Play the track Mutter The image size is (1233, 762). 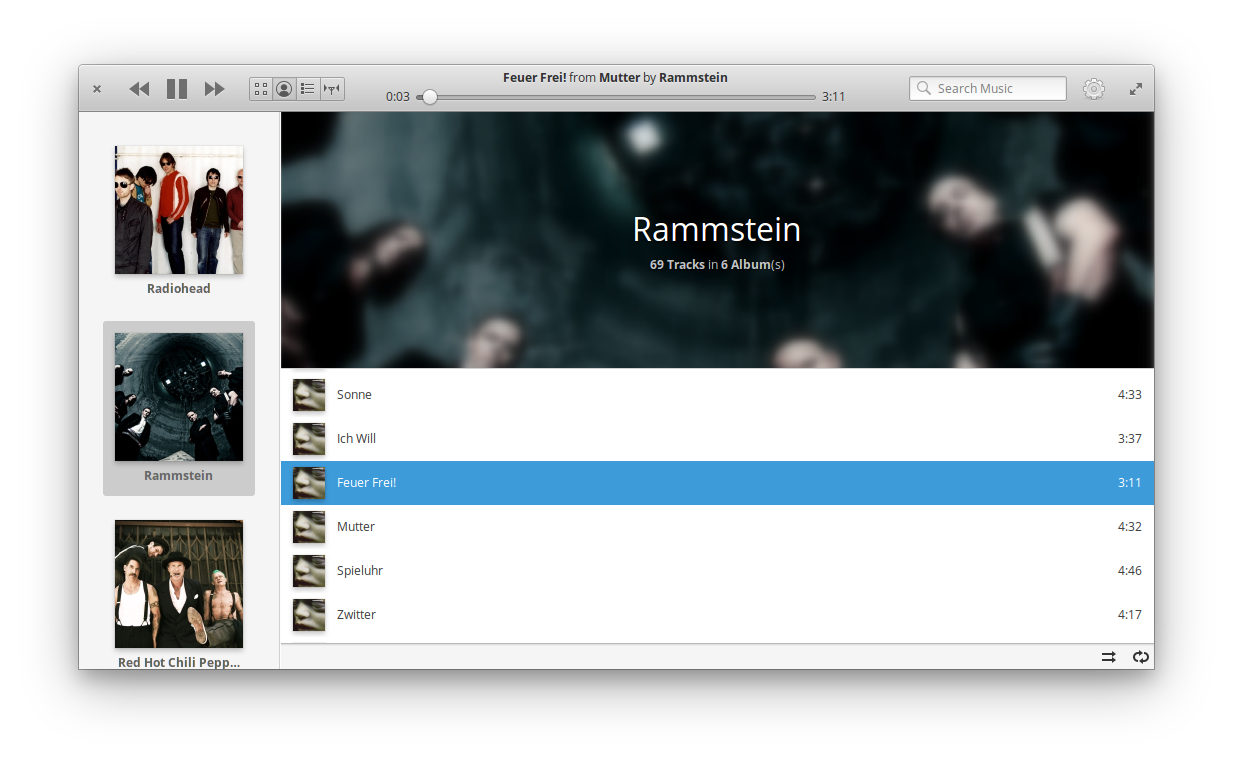click(717, 527)
